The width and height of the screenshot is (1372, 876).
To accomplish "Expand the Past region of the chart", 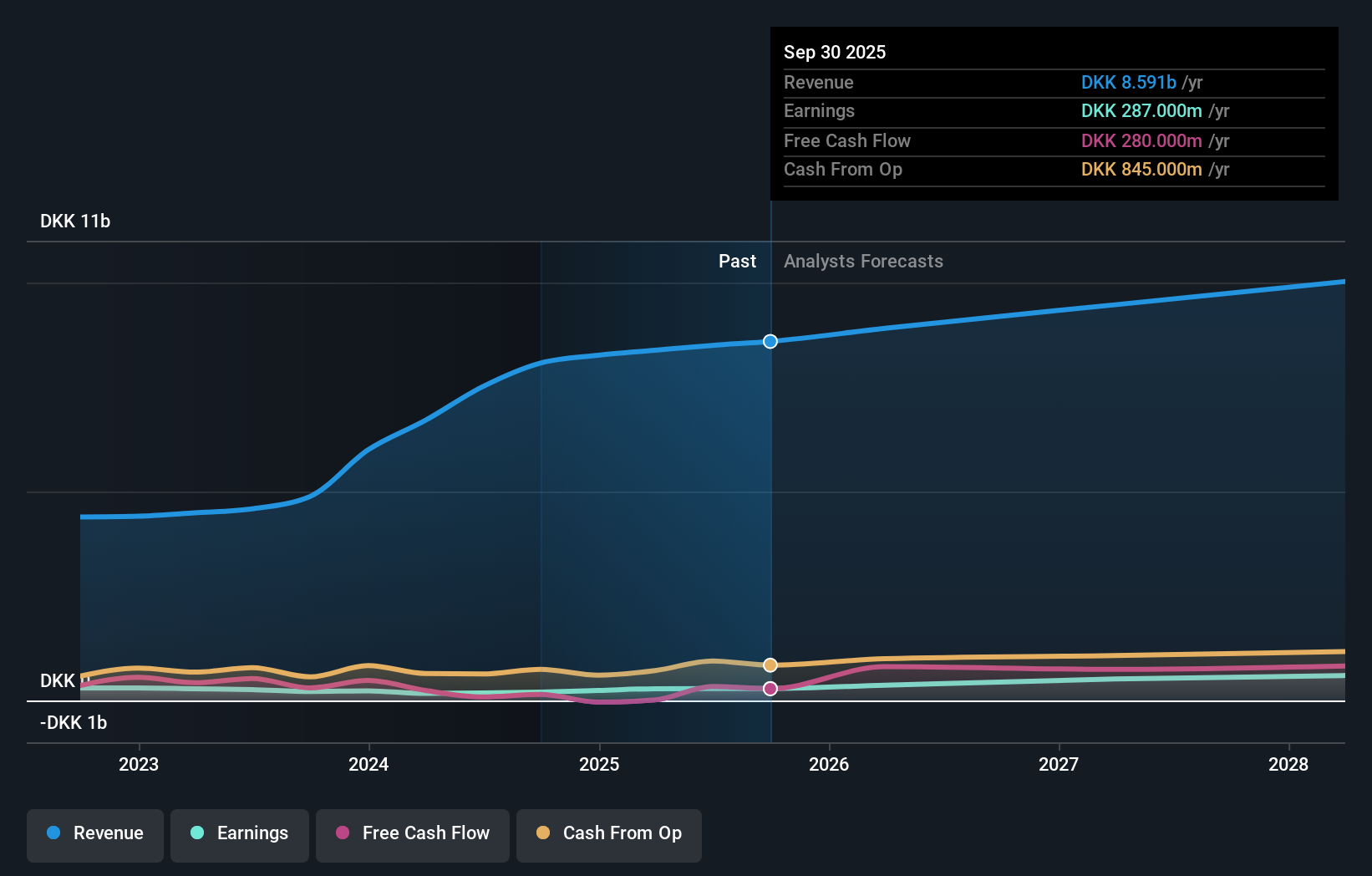I will pyautogui.click(x=736, y=261).
